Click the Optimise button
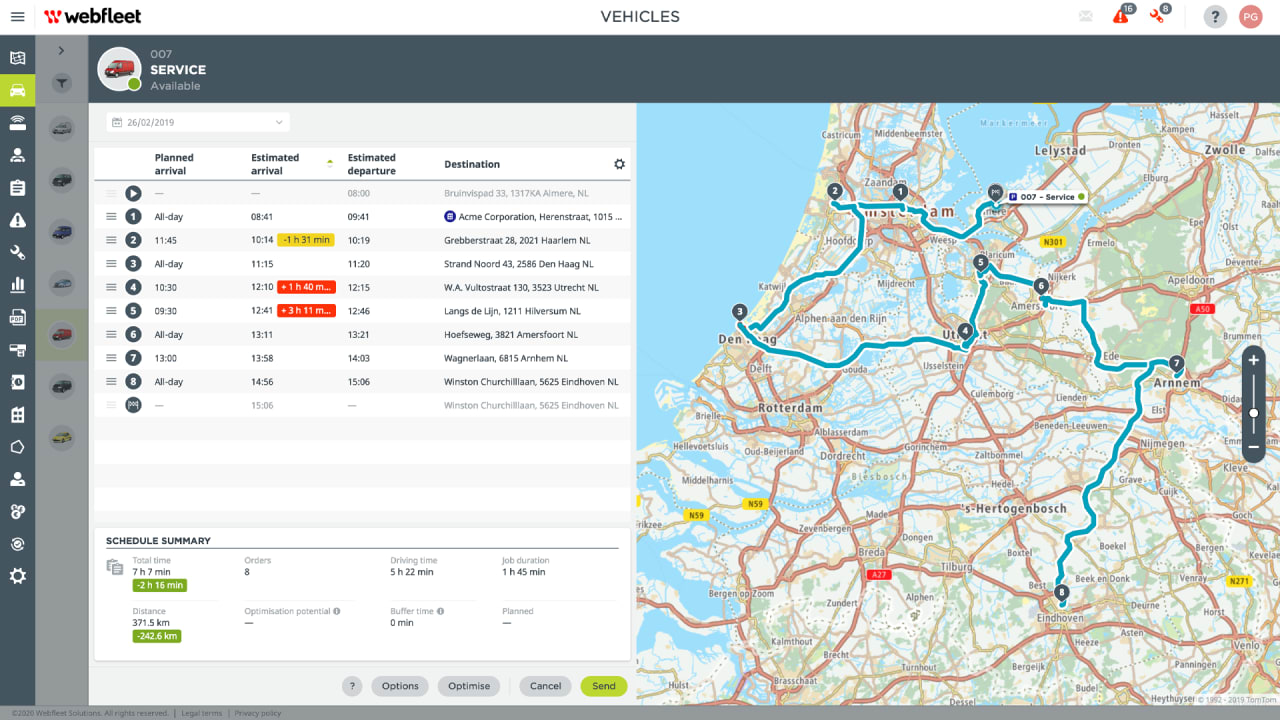Screen dimensions: 1280x720 (468, 686)
